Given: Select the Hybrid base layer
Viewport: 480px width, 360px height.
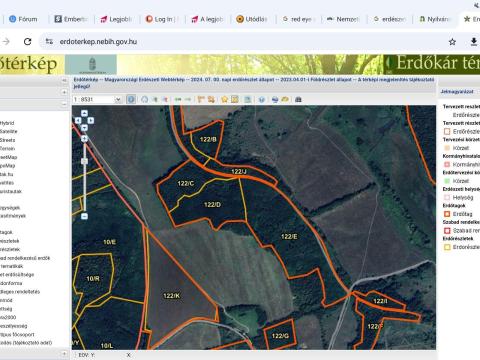Looking at the screenshot, I should 7,123.
